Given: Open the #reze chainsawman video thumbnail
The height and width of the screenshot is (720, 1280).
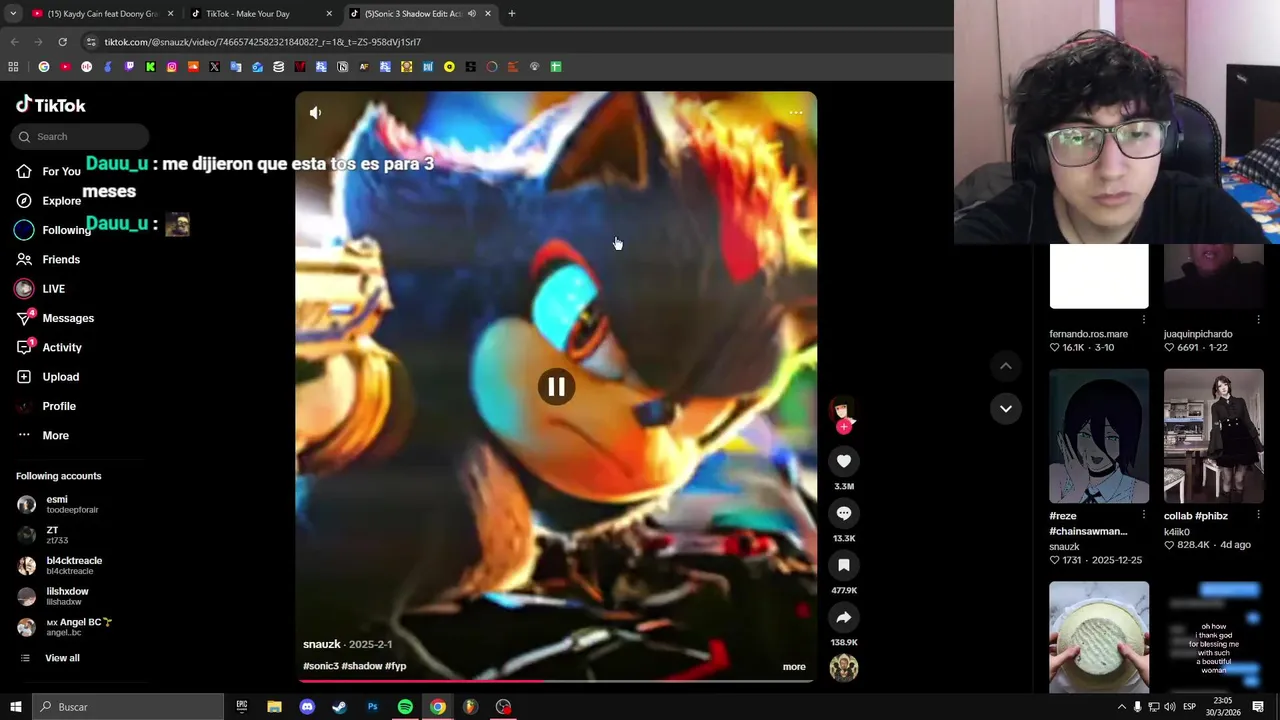Looking at the screenshot, I should 1099,436.
